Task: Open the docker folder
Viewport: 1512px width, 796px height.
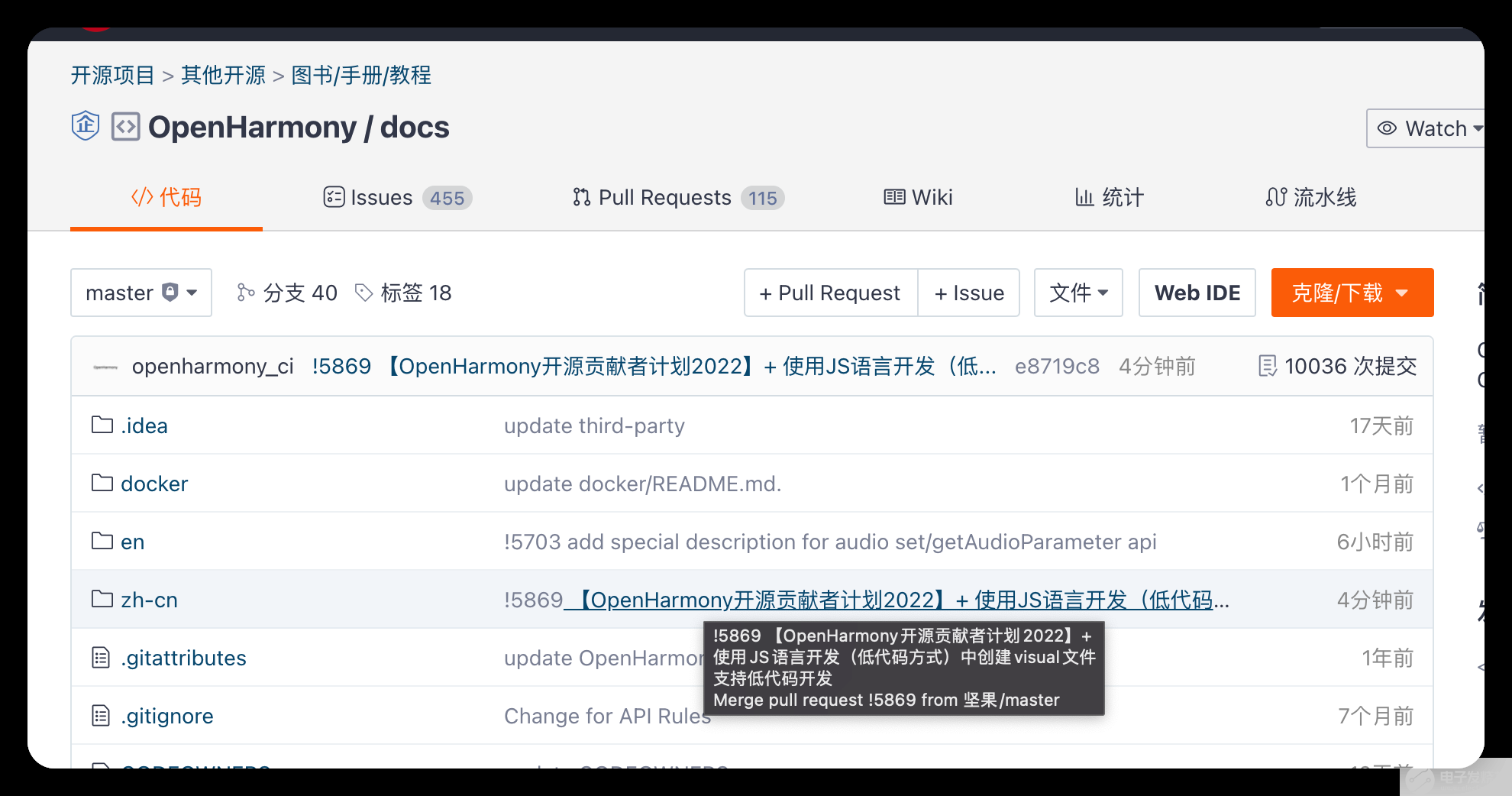Action: [154, 484]
